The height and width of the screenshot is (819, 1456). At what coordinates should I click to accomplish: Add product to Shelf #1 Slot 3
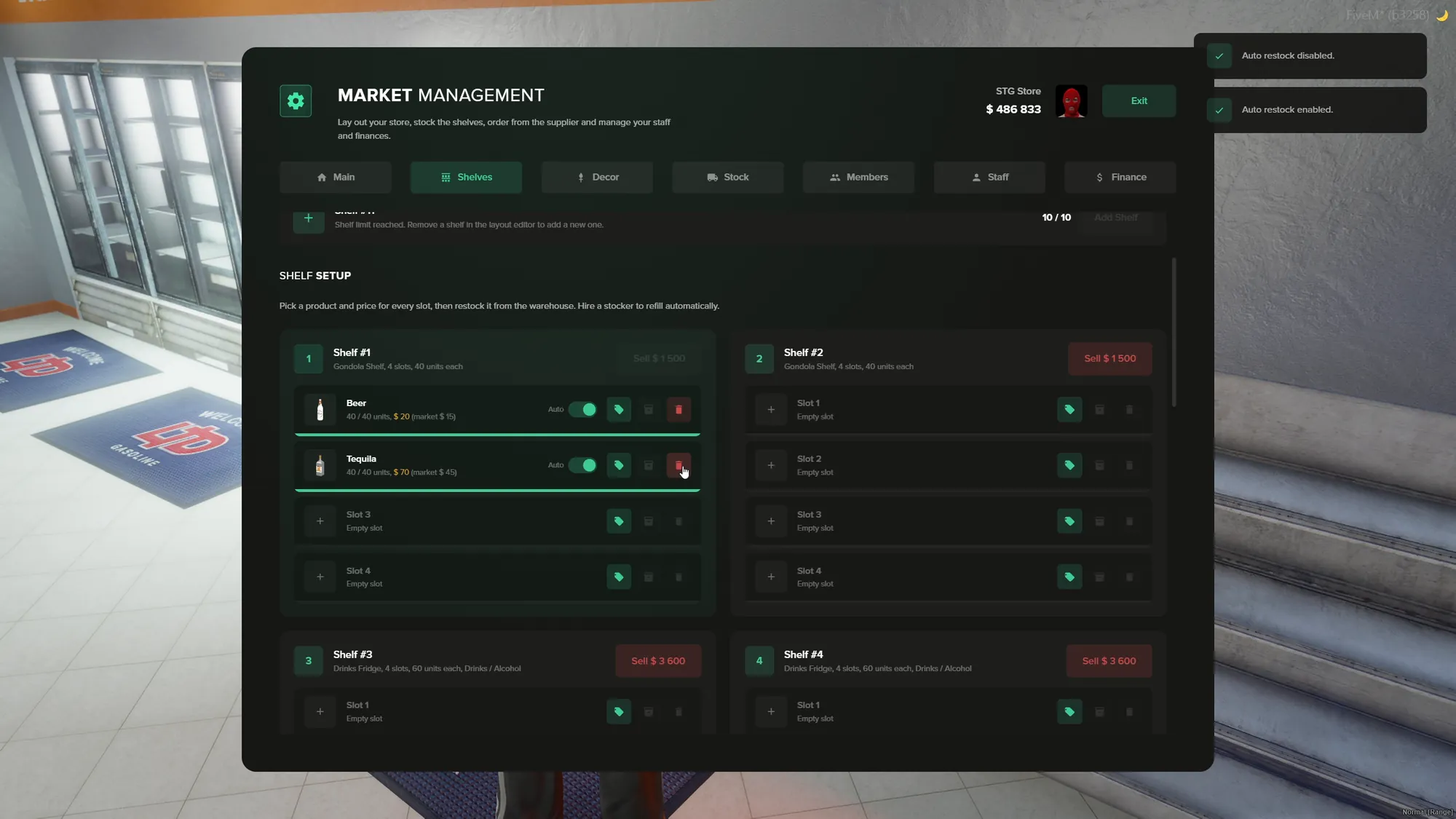(x=320, y=521)
